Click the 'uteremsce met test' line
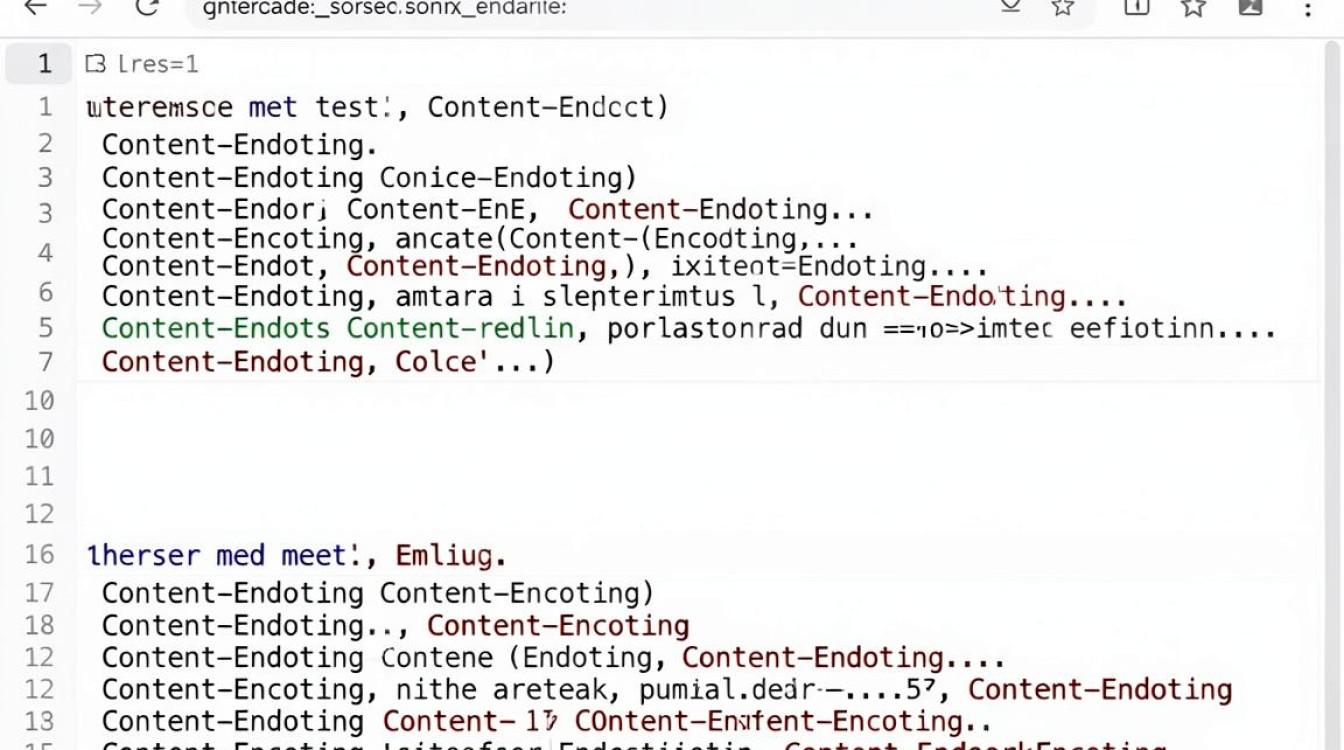The height and width of the screenshot is (750, 1344). coord(378,107)
